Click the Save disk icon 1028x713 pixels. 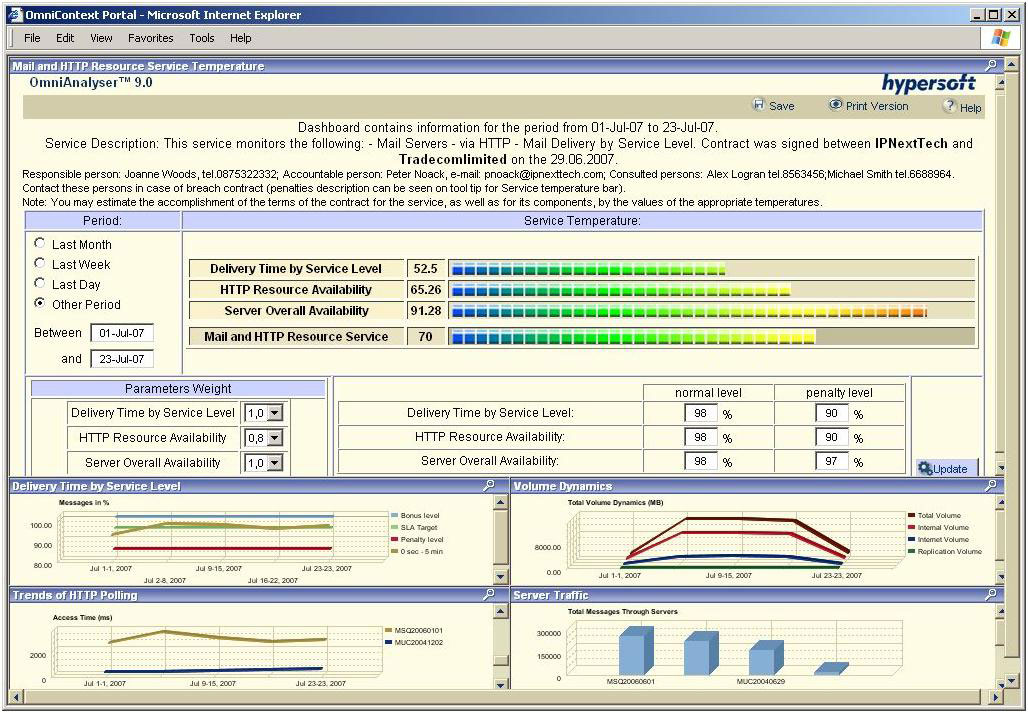point(759,105)
